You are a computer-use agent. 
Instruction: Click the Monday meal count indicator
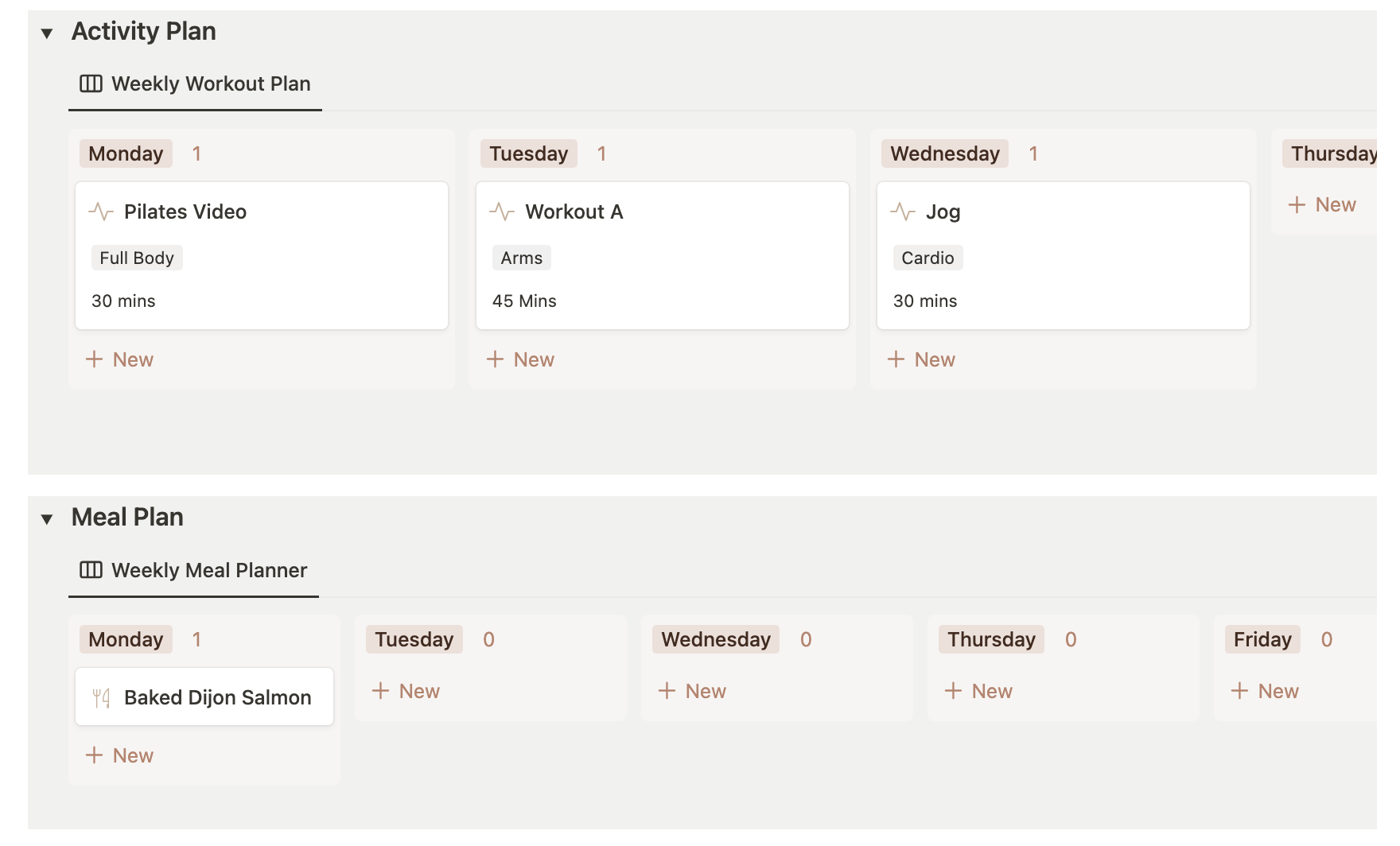[197, 639]
